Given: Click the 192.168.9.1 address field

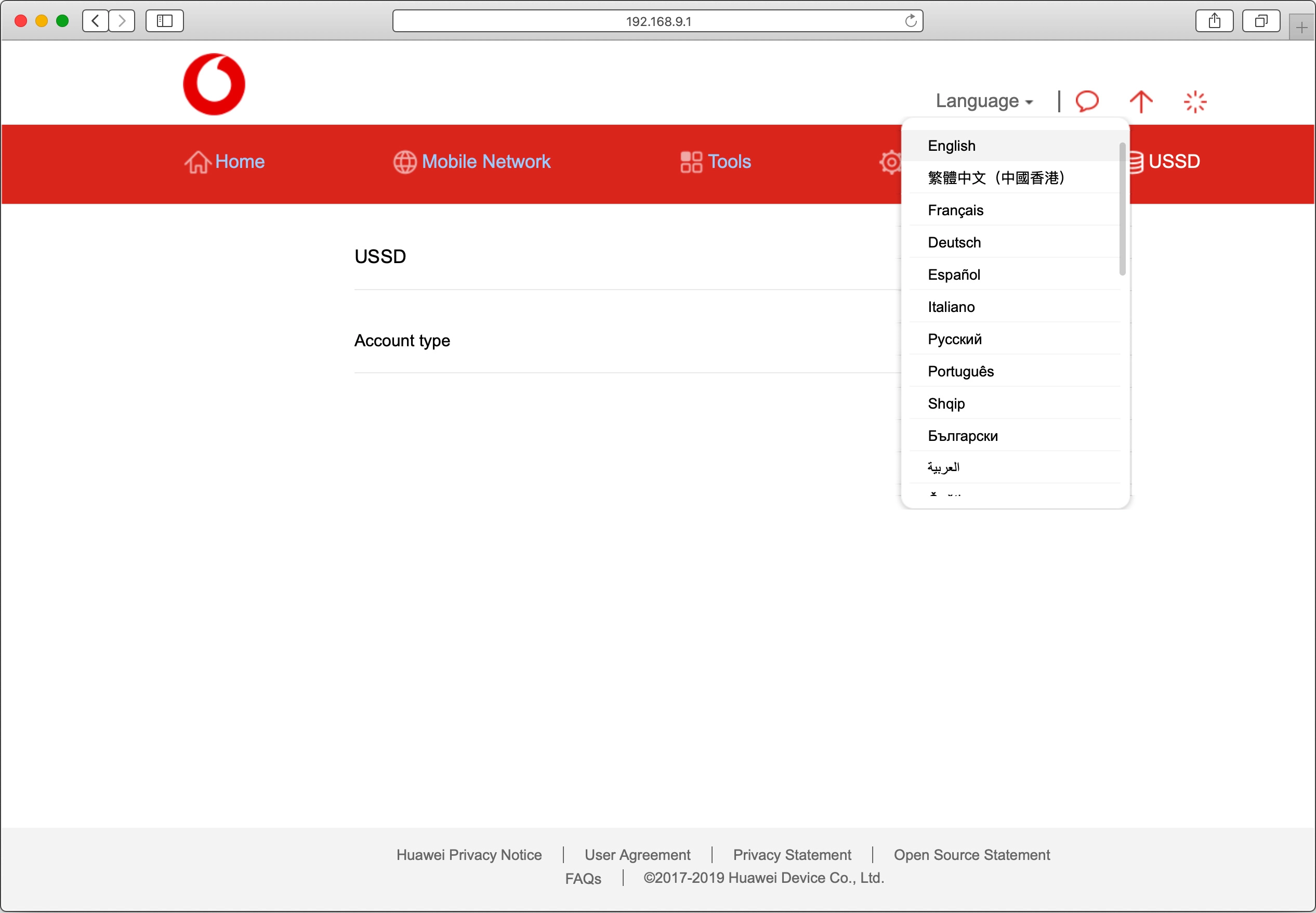Looking at the screenshot, I should pos(657,21).
